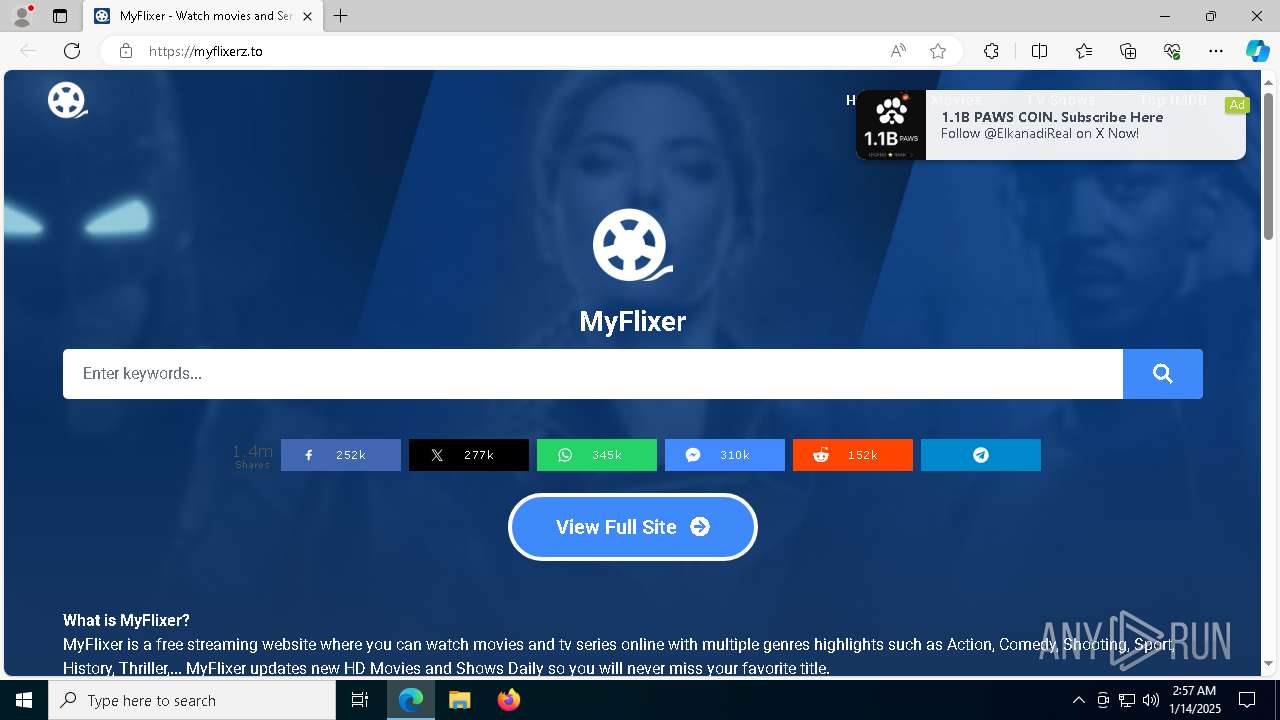Open the Windows Start menu
This screenshot has width=1280, height=720.
pyautogui.click(x=24, y=700)
